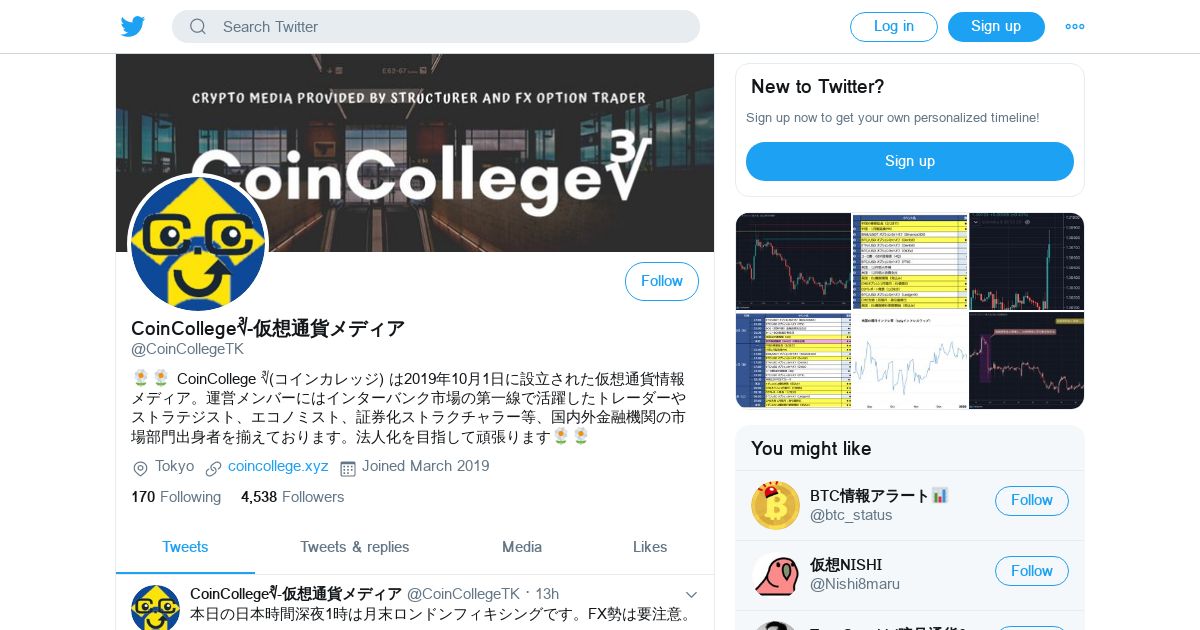
Task: Open the Media tab
Action: point(522,547)
